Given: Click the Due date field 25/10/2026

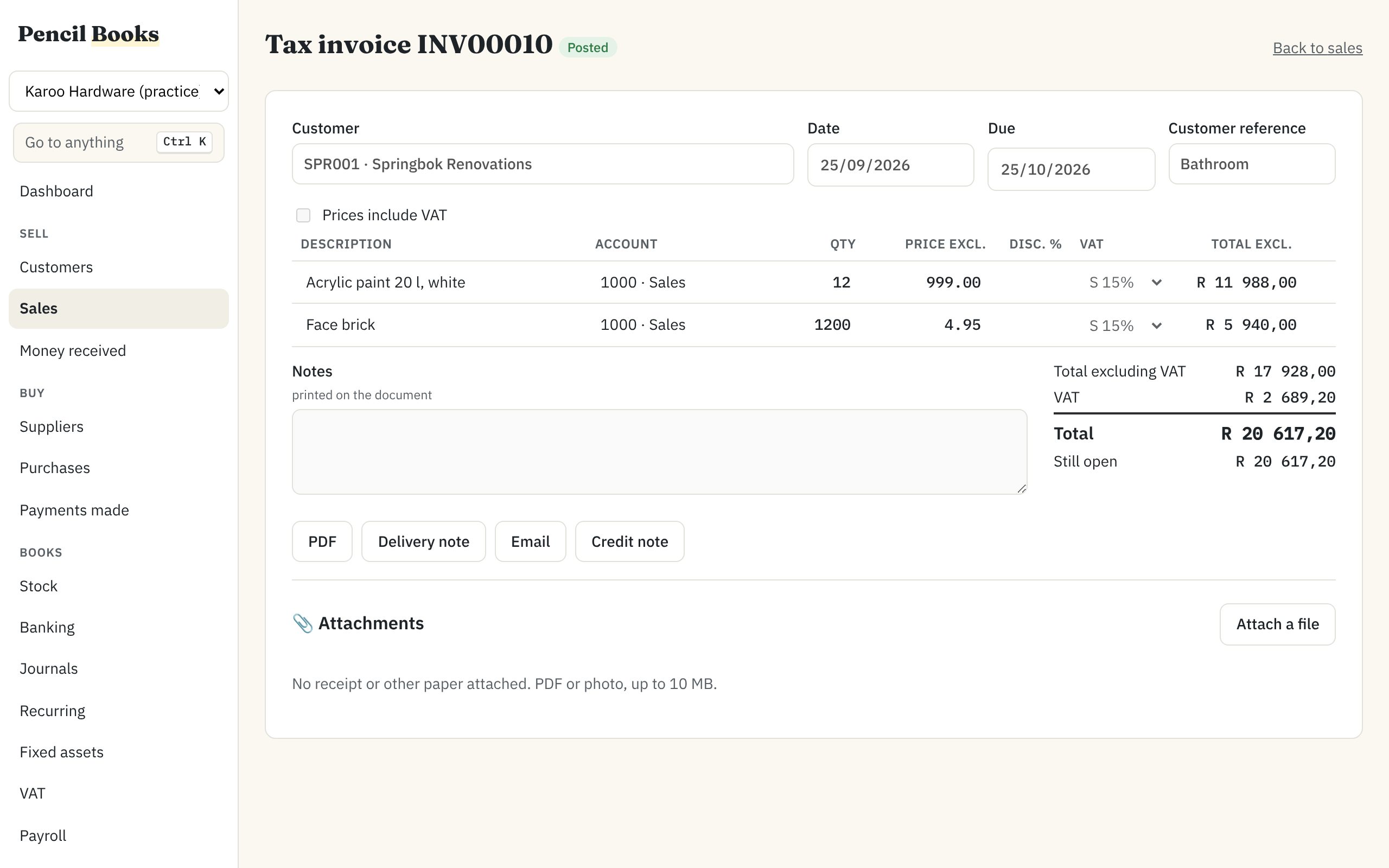Looking at the screenshot, I should tap(1071, 169).
